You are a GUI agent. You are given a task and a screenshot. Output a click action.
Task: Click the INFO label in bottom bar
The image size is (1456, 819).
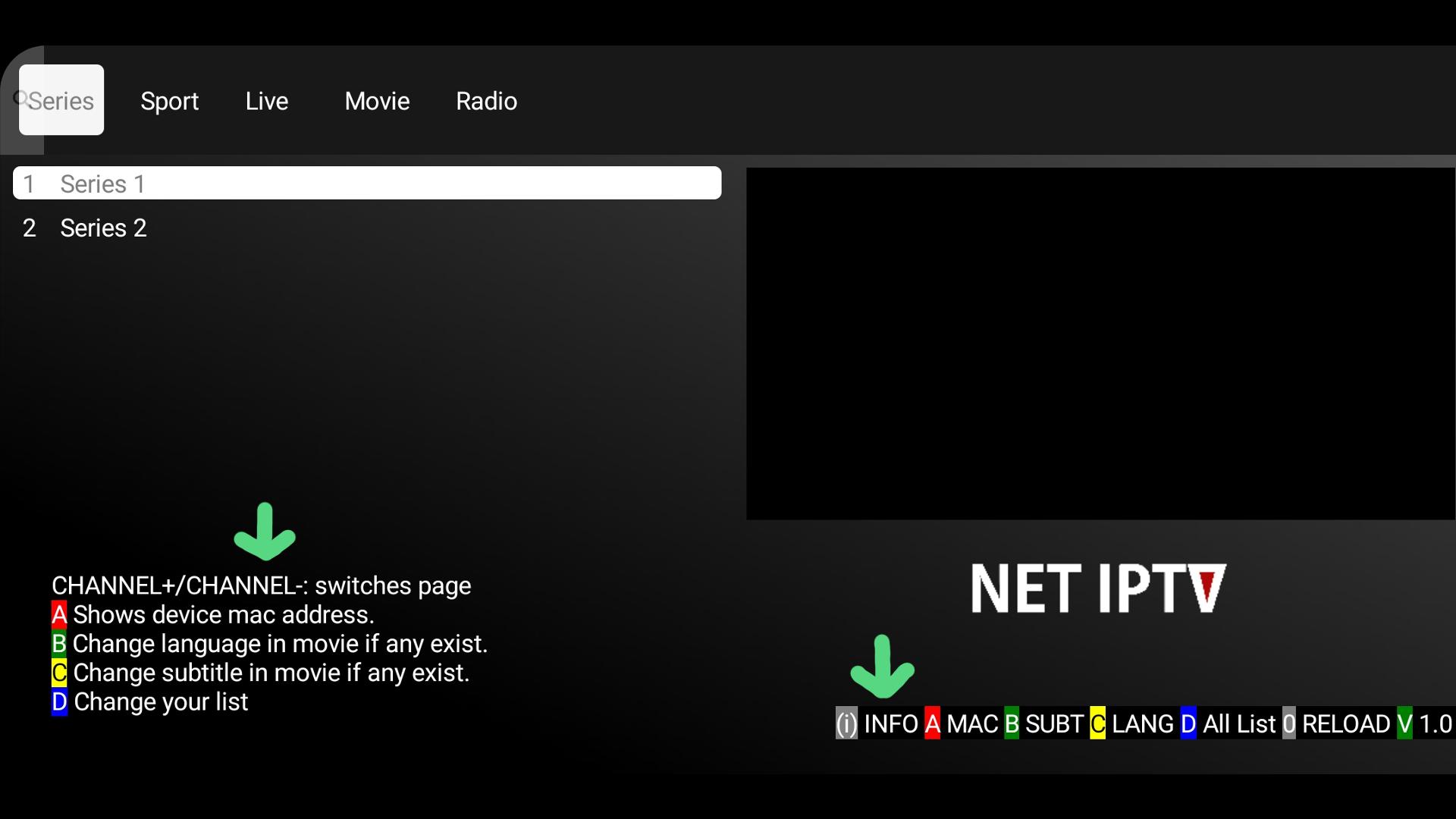[x=891, y=723]
